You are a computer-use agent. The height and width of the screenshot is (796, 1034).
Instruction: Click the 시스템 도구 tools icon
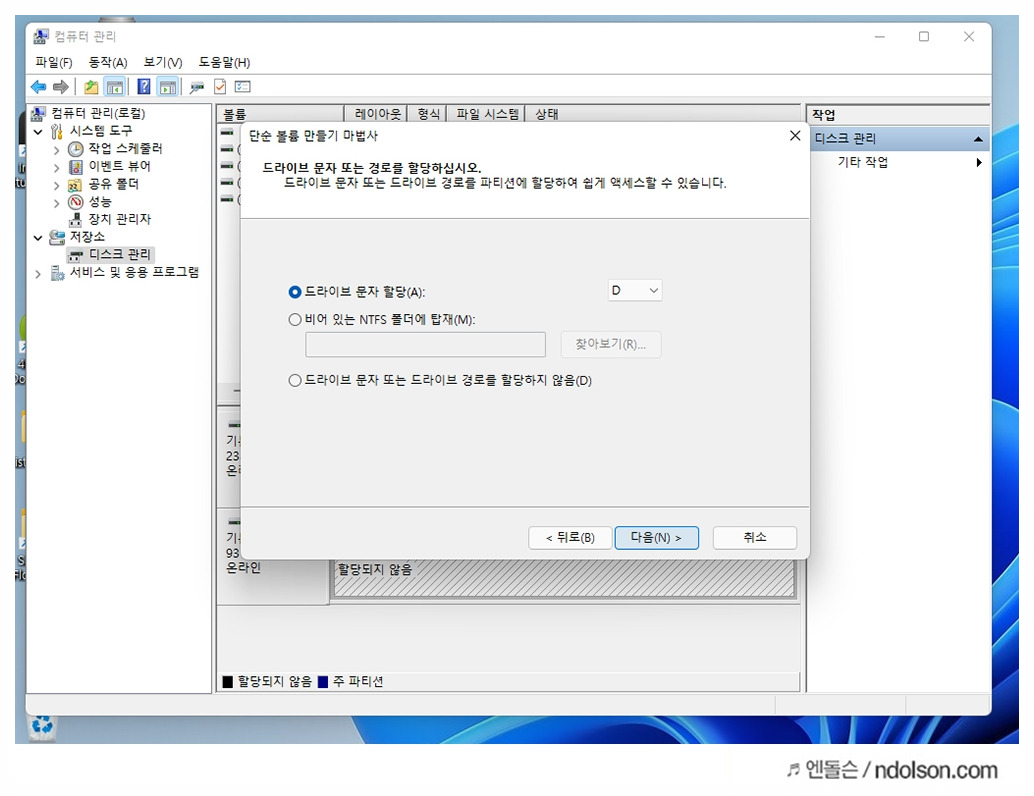[57, 131]
